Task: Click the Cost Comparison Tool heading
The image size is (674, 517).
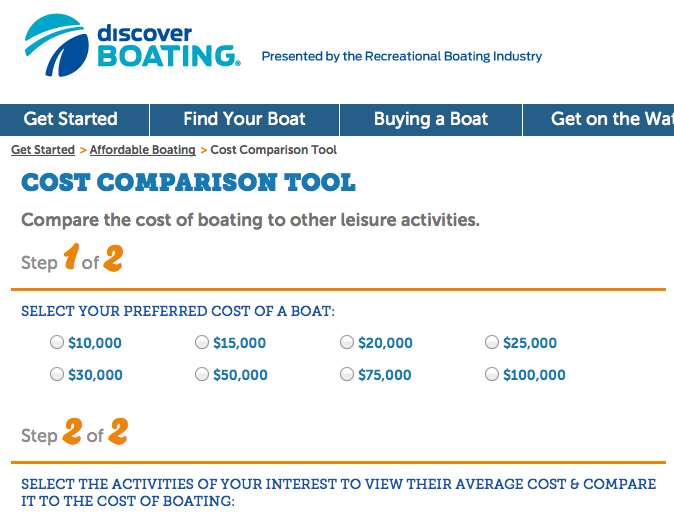Action: [x=188, y=183]
